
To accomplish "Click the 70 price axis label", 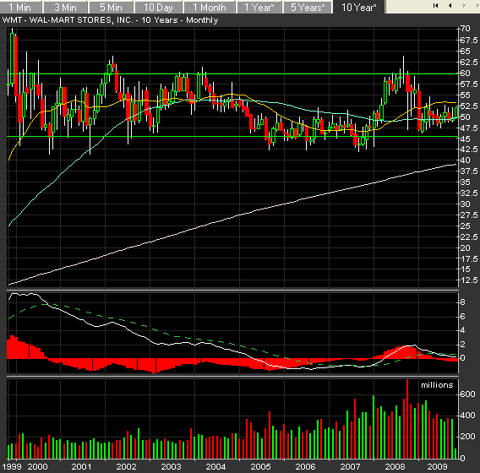I will click(x=466, y=29).
